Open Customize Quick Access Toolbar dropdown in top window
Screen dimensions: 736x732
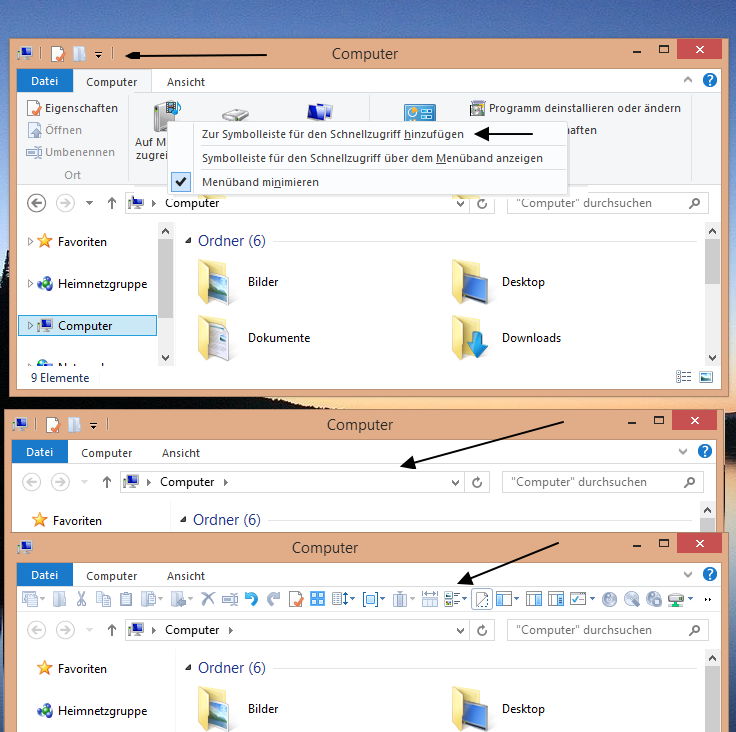[99, 55]
